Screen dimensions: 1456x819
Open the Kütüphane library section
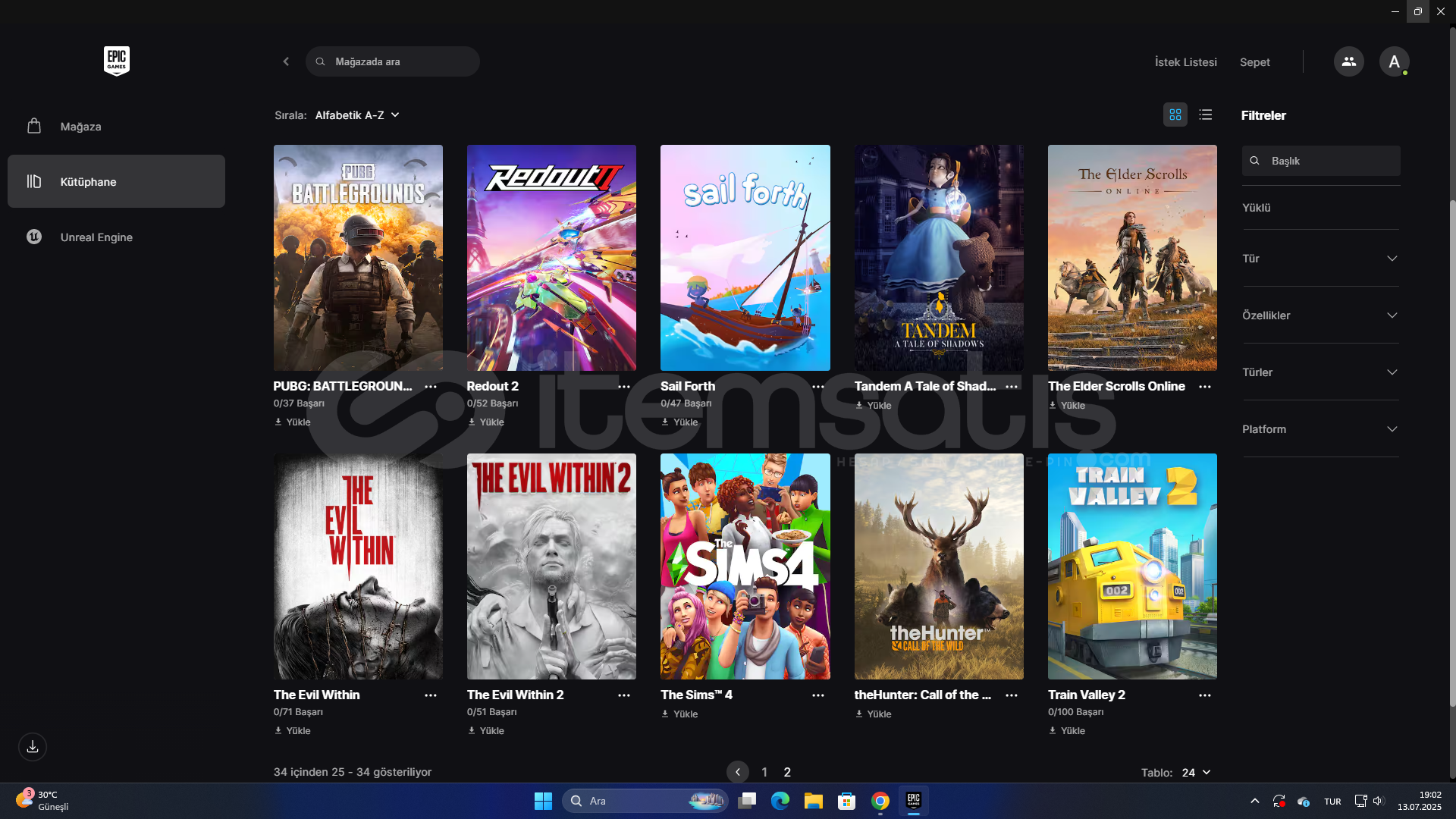(x=116, y=181)
